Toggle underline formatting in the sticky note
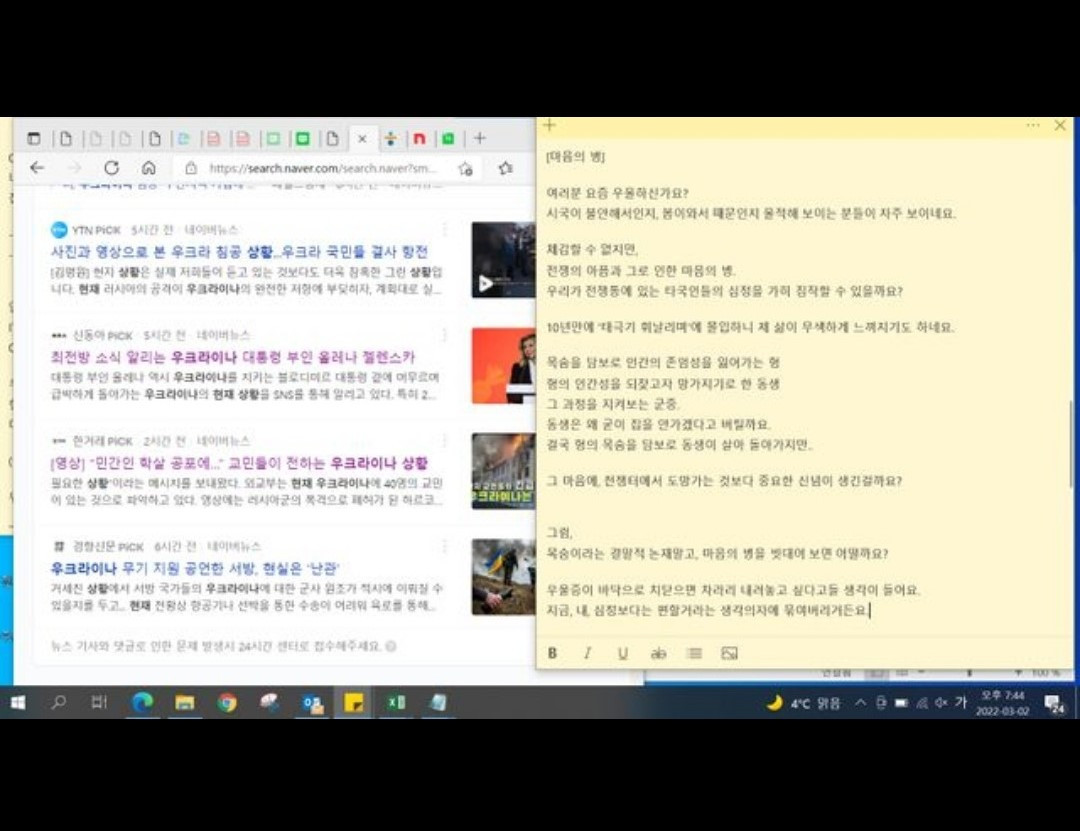Image resolution: width=1080 pixels, height=831 pixels. 621,652
